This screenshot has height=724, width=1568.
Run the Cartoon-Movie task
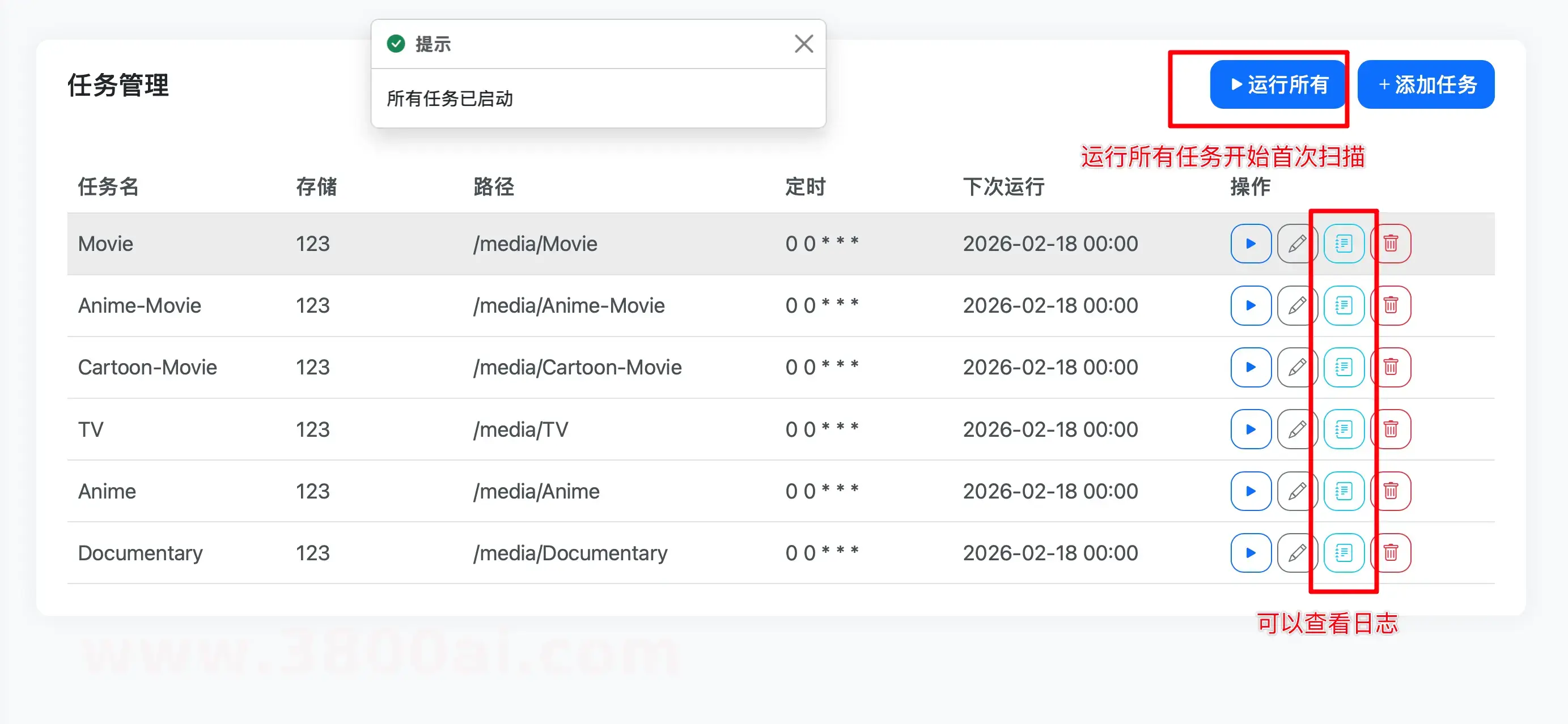tap(1250, 368)
